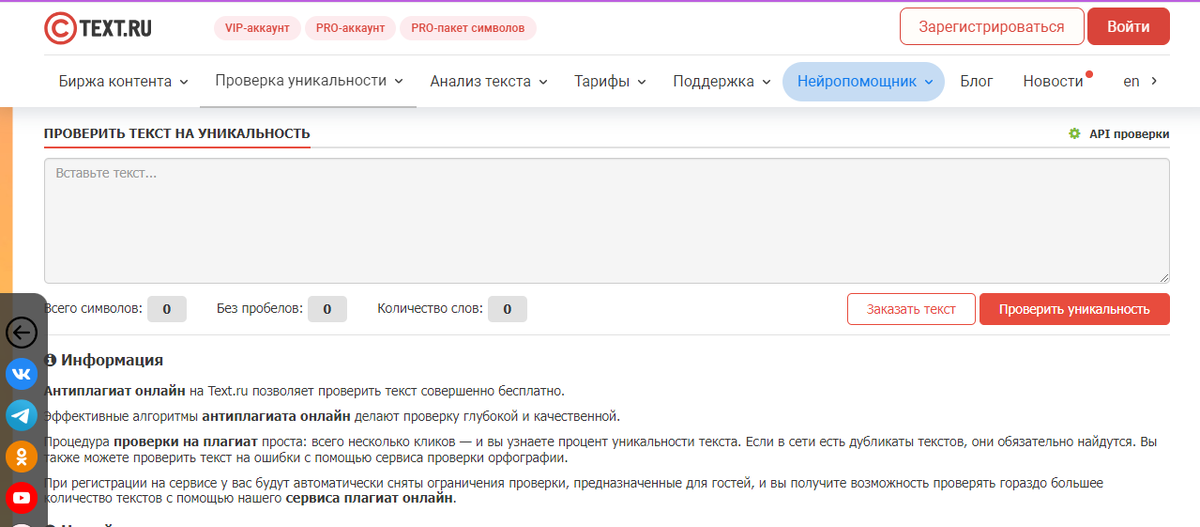Share via the Telegram icon

click(21, 415)
